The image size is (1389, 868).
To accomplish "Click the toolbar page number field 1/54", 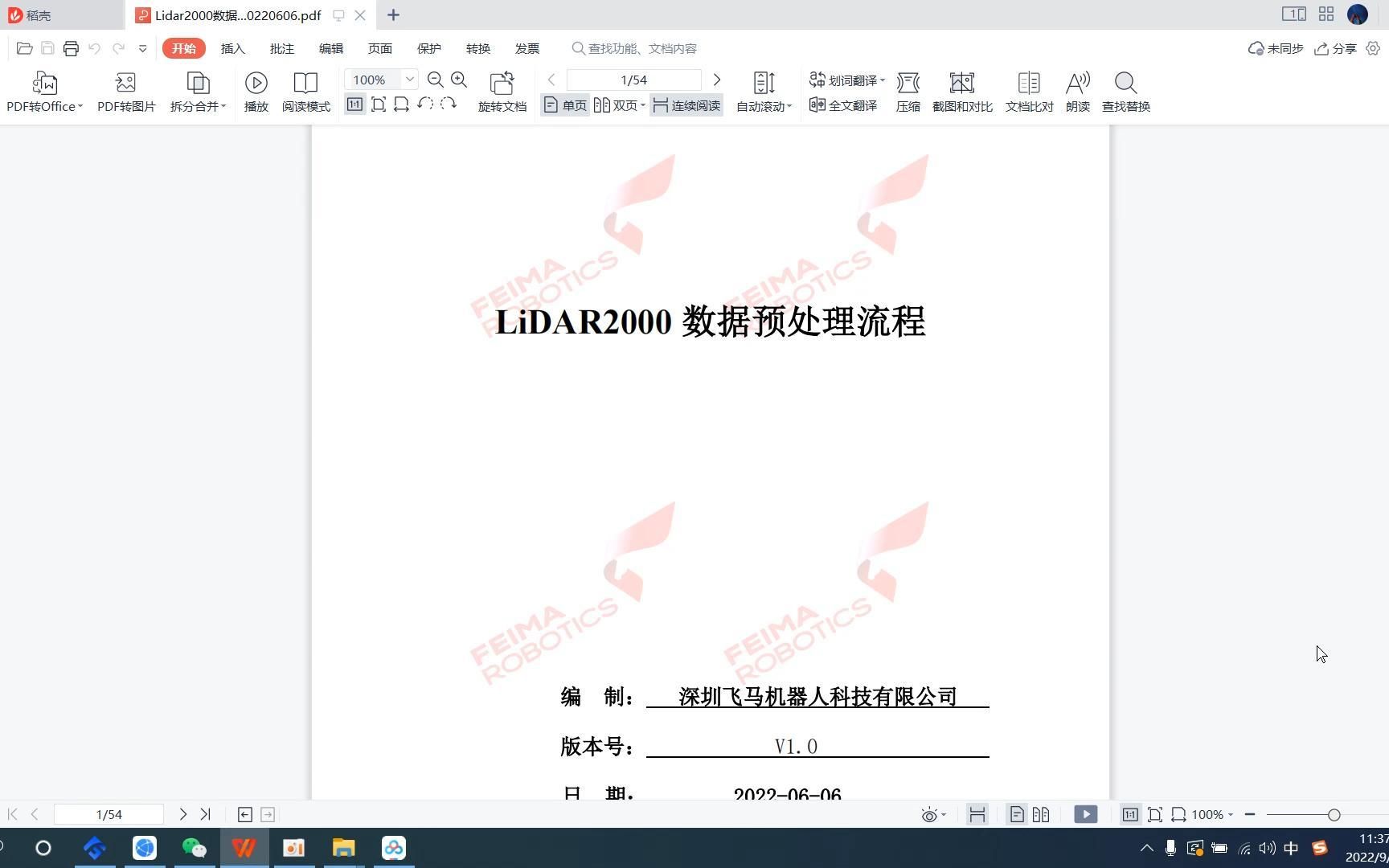I will point(633,80).
